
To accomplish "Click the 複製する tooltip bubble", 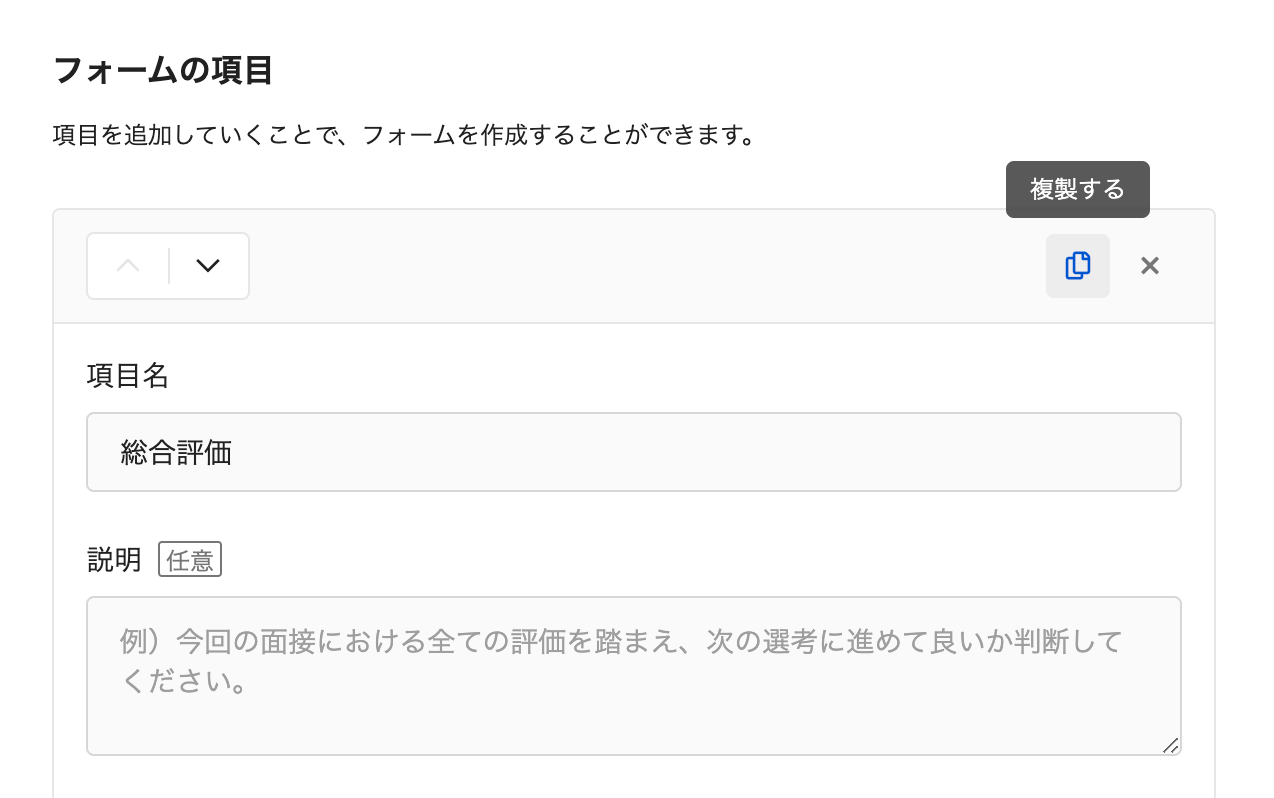I will point(1078,189).
